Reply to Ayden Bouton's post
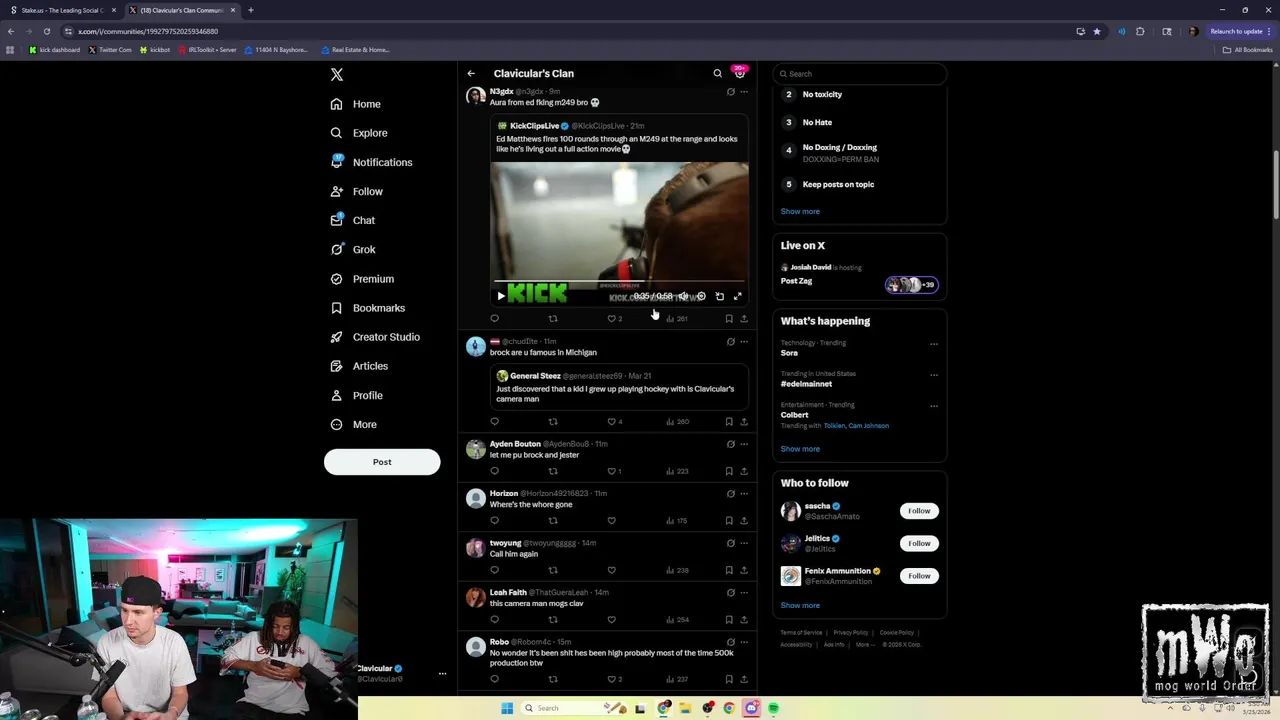The width and height of the screenshot is (1280, 720). (494, 471)
